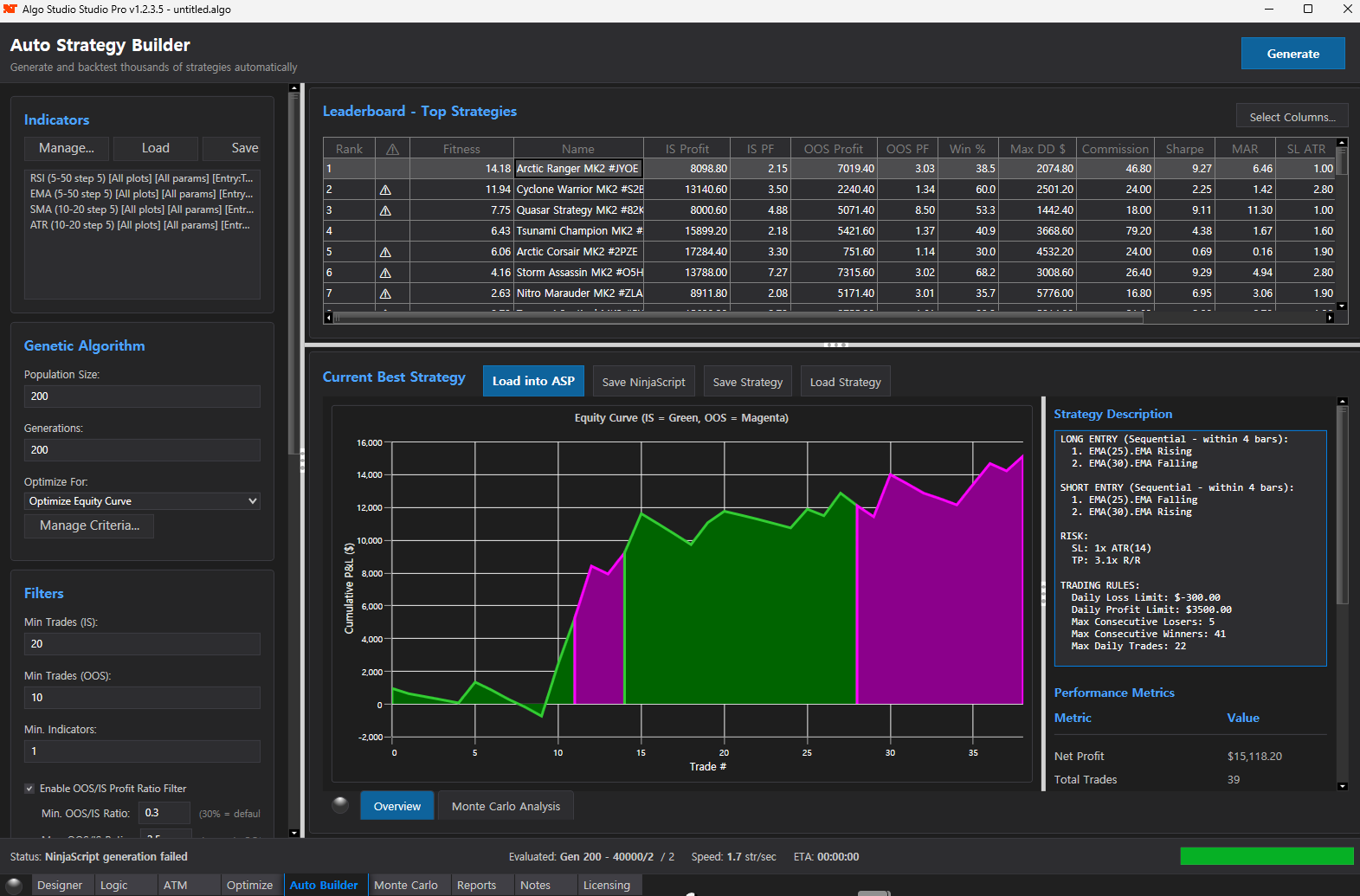
Task: Toggle Enable OOS/IS Profit Ratio Filter checkbox
Action: (29, 789)
